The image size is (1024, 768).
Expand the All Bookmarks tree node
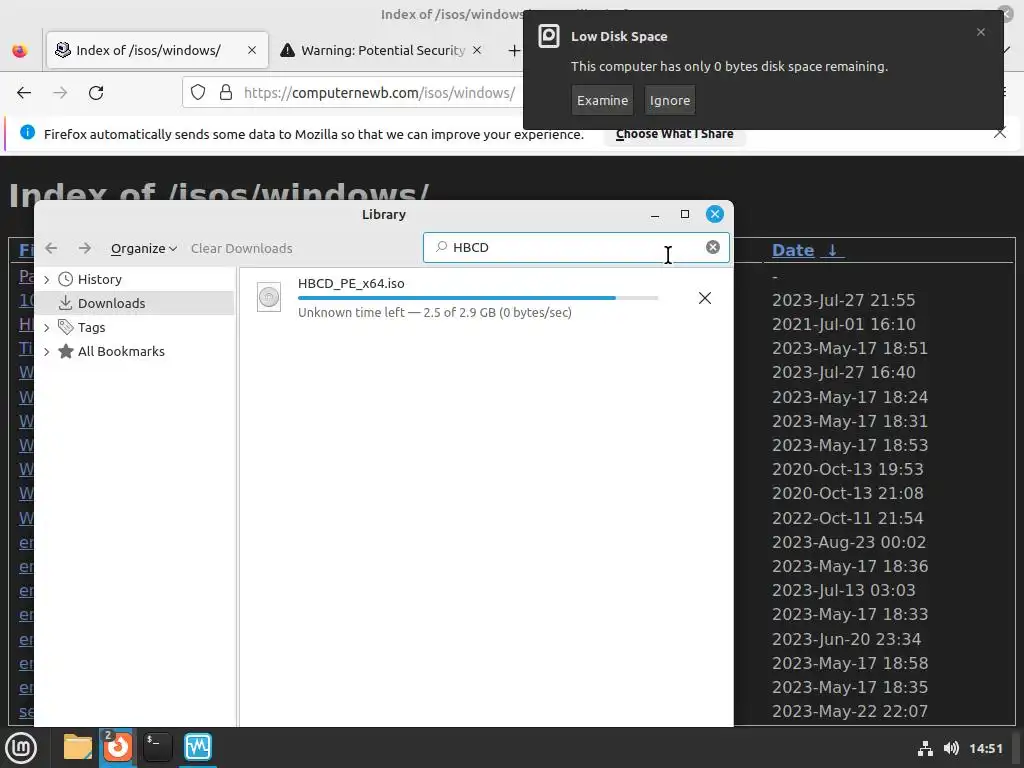46,352
